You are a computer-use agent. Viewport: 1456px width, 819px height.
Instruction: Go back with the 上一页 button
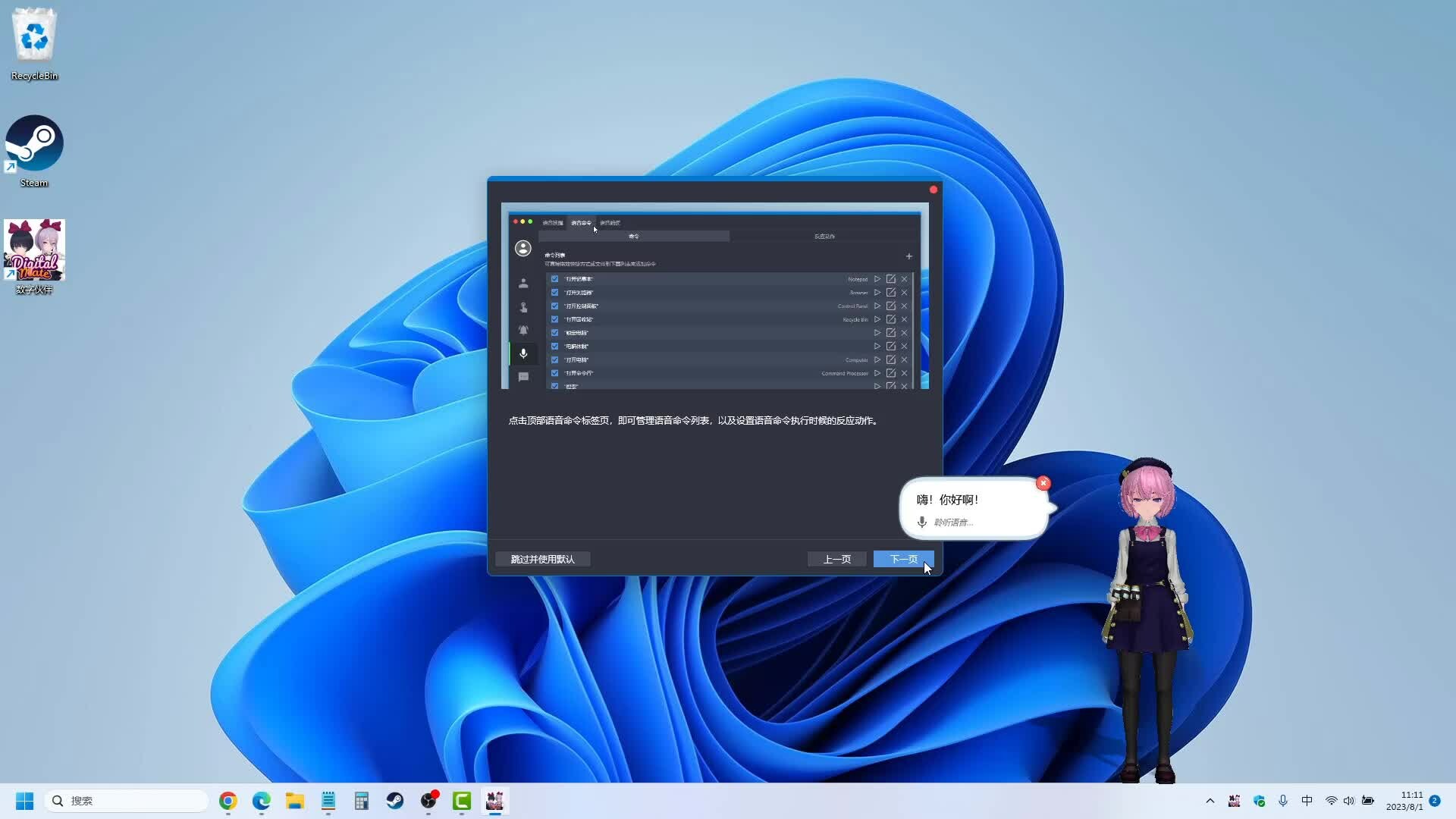(x=836, y=559)
